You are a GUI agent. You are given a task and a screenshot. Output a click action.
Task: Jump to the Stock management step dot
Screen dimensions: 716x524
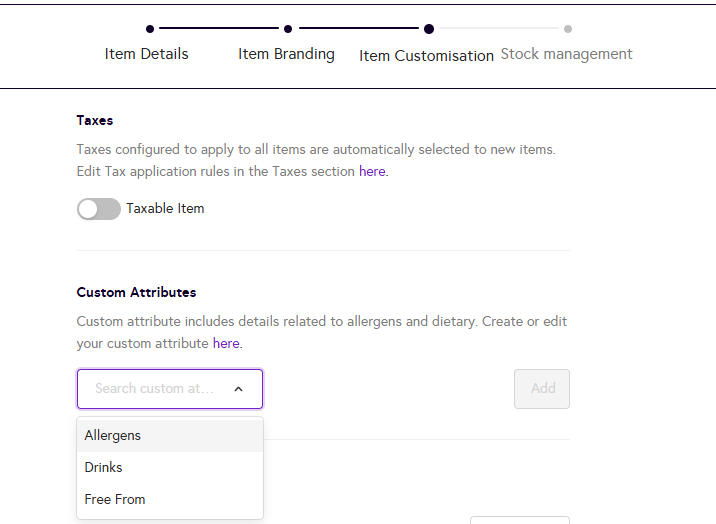(567, 29)
